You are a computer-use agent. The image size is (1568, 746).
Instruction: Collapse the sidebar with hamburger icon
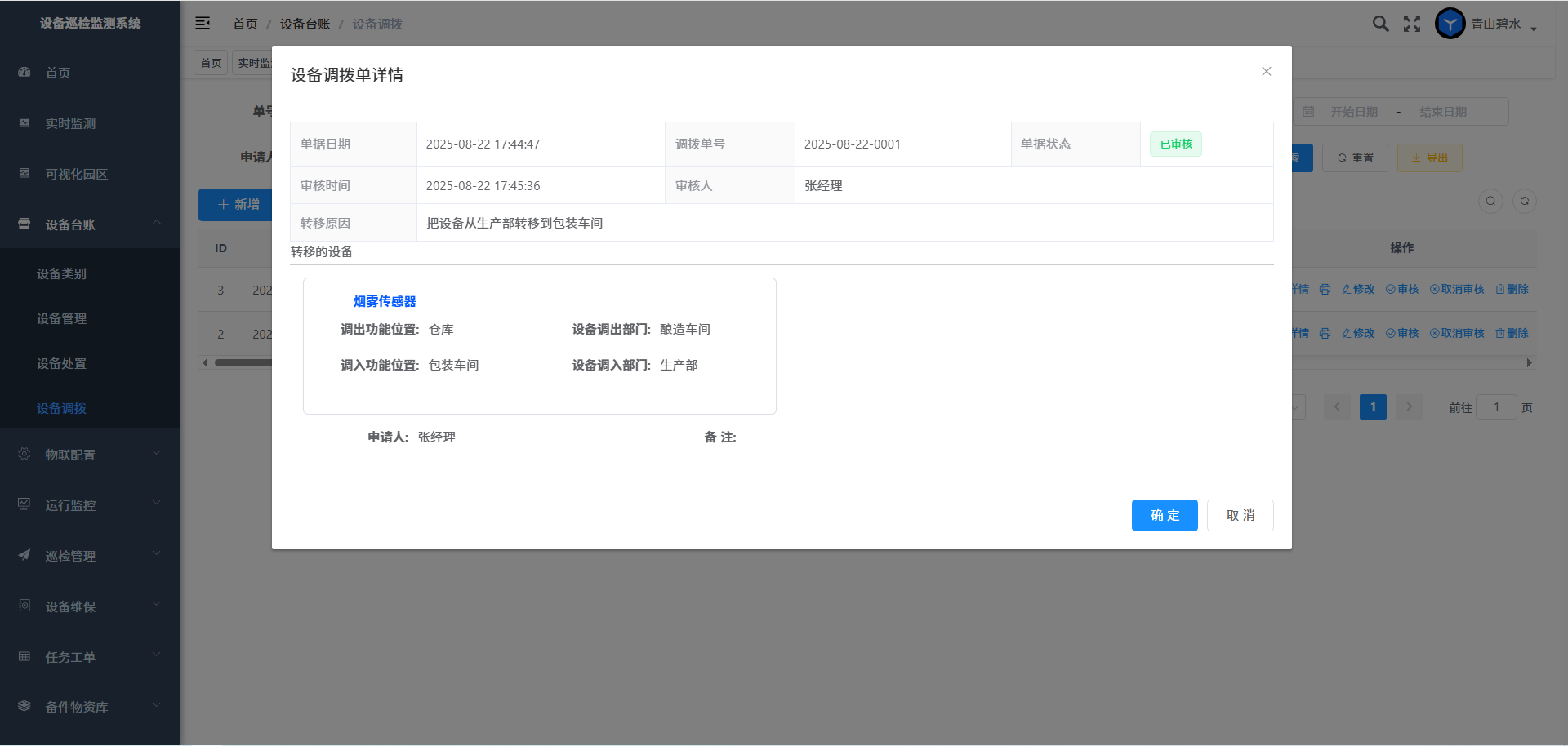tap(203, 24)
